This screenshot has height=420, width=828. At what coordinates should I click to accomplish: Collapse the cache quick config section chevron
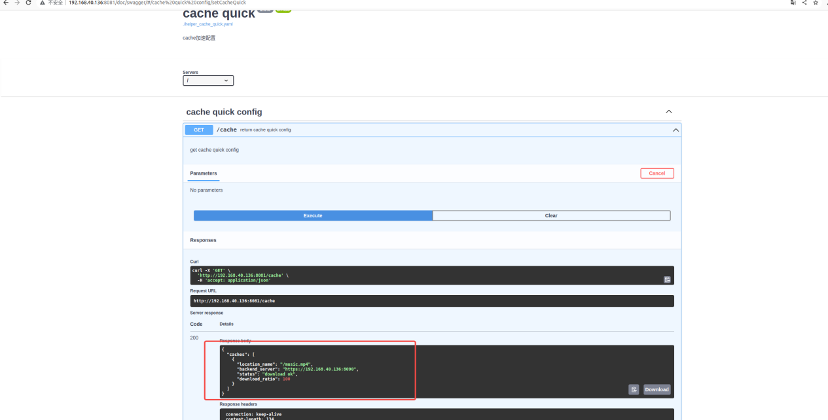coord(669,112)
